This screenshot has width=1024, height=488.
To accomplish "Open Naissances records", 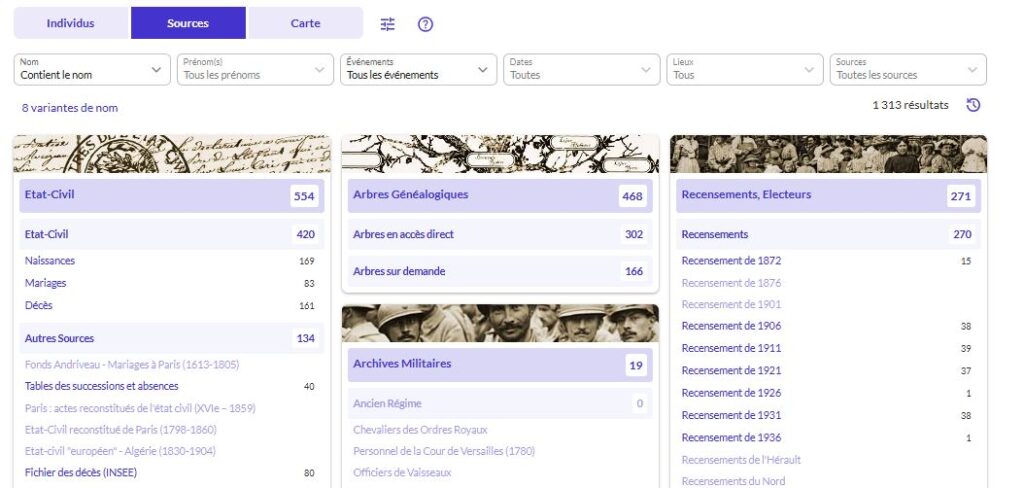I will (x=50, y=261).
